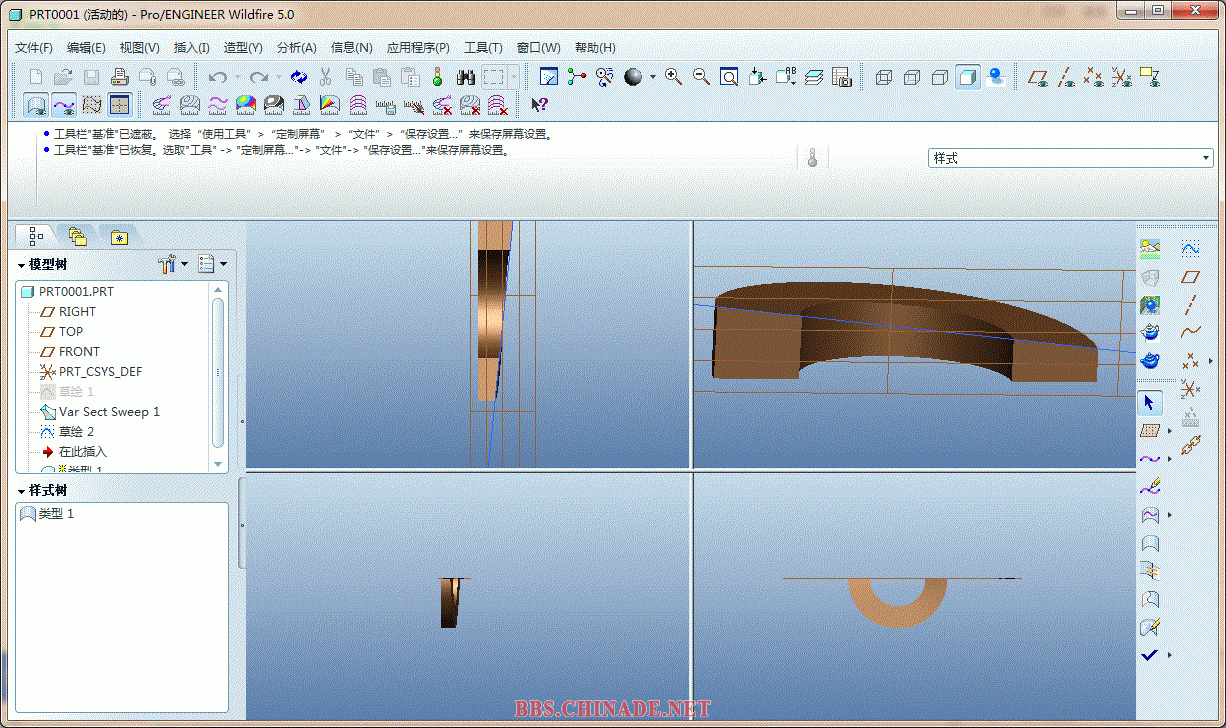The height and width of the screenshot is (728, 1226).
Task: Open the View Manager camera icon
Action: click(x=842, y=77)
